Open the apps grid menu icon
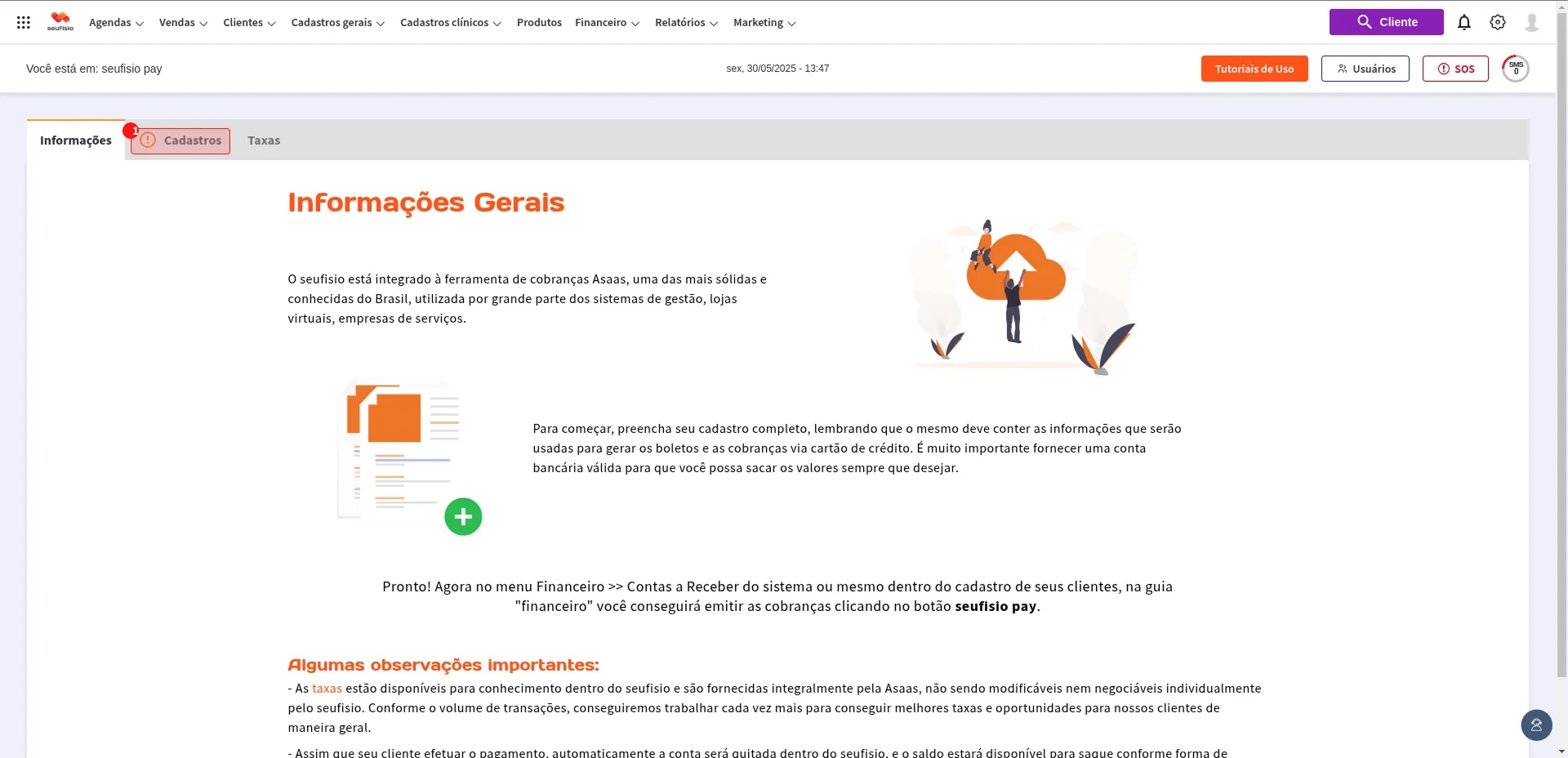1568x758 pixels. [24, 23]
